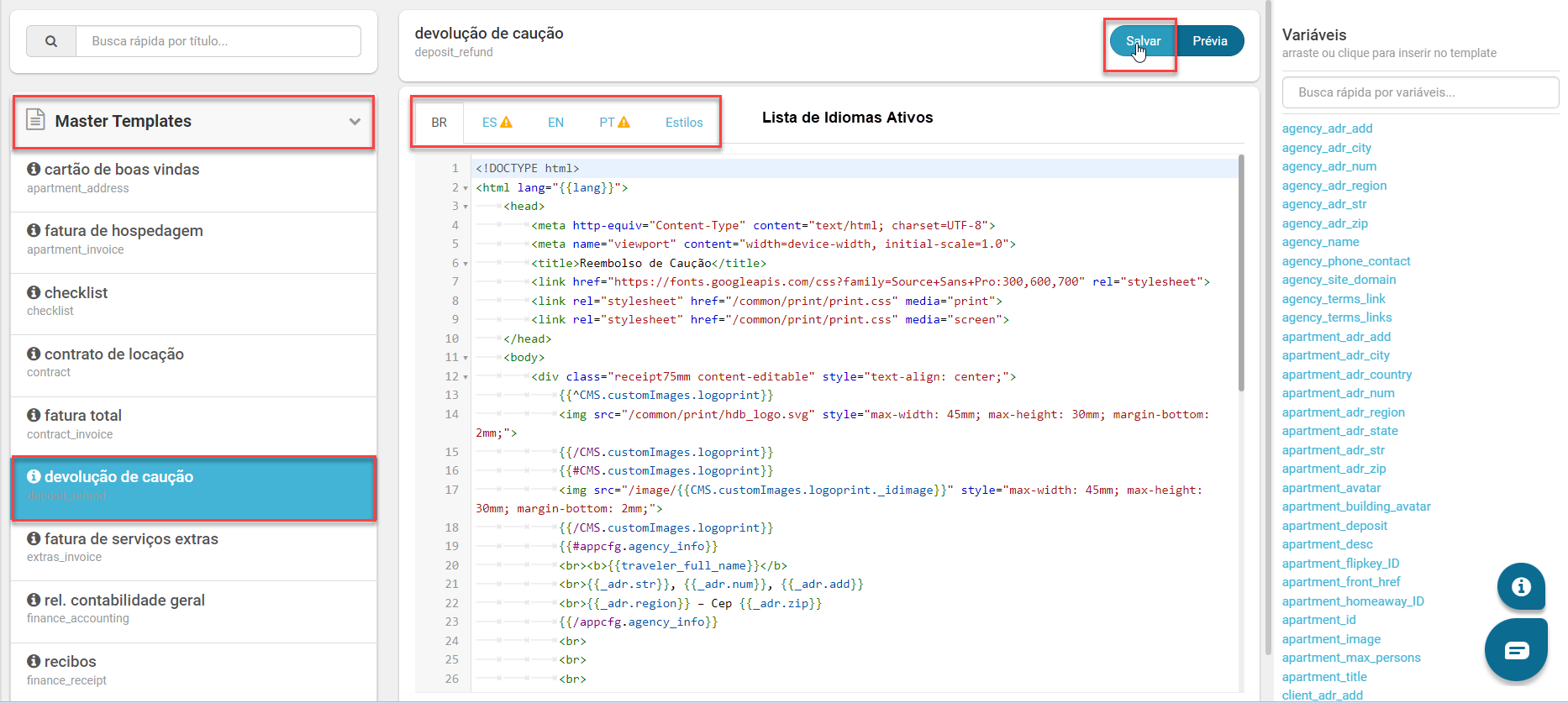Viewport: 1568px width, 703px height.
Task: Click info icon beside checklist
Action: tap(34, 292)
